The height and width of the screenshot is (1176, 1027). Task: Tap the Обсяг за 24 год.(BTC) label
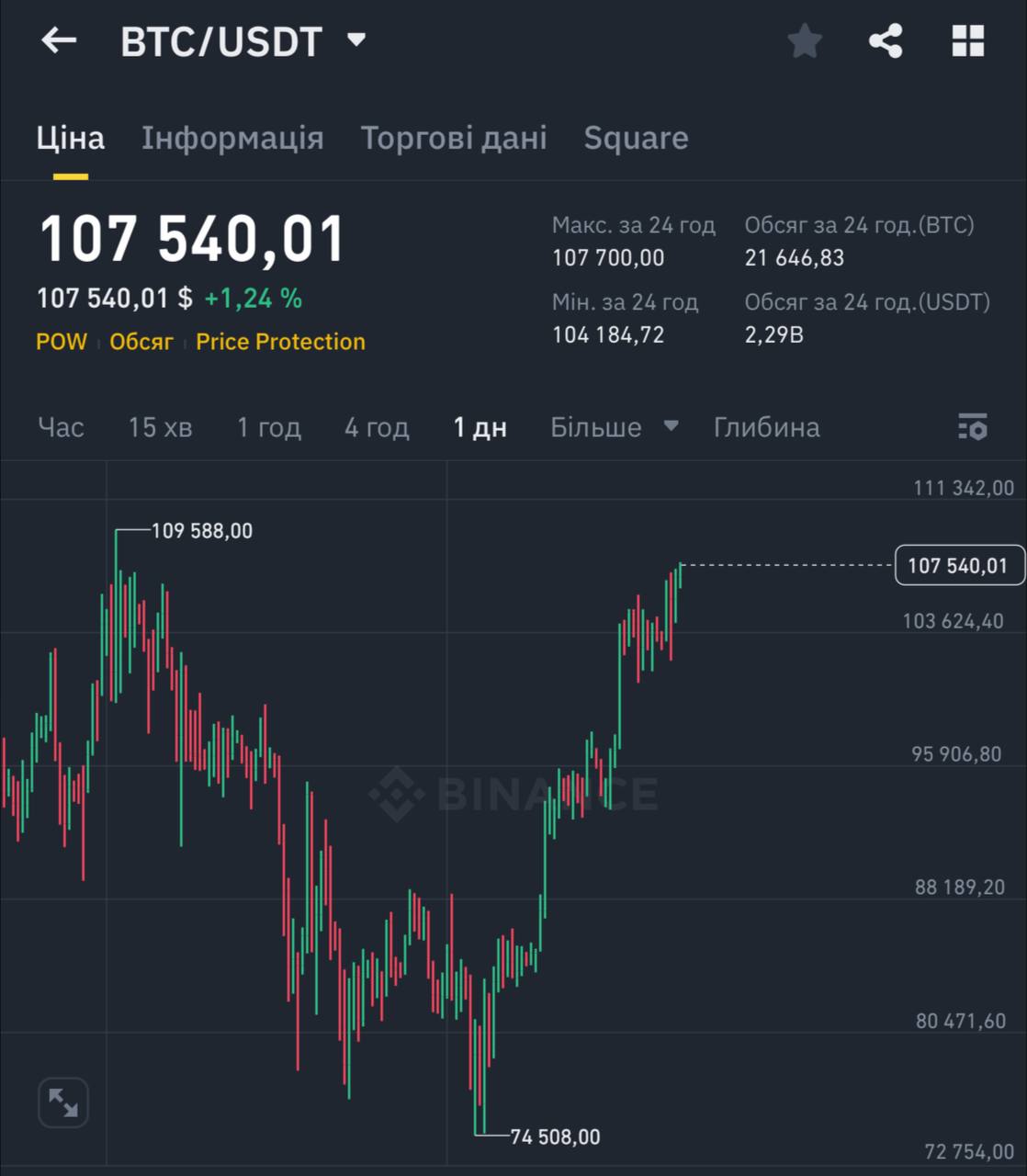[x=860, y=225]
